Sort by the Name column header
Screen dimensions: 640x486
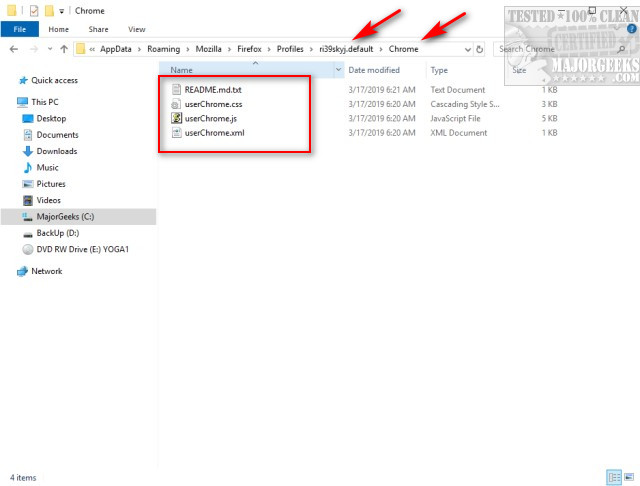point(246,70)
